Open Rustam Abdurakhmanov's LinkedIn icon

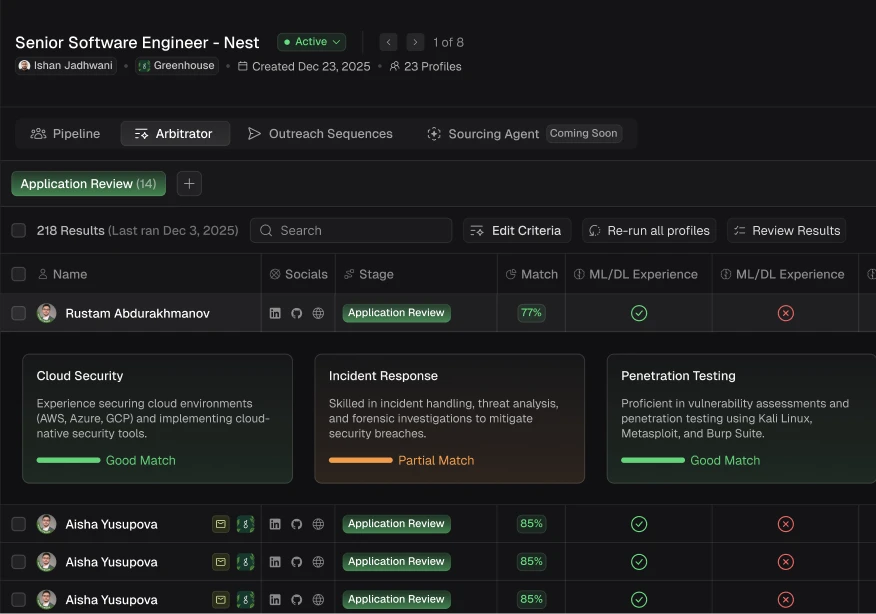[275, 313]
